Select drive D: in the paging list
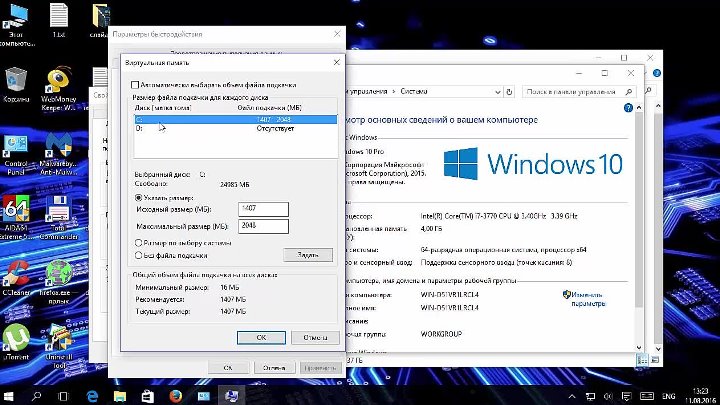The width and height of the screenshot is (720, 405). coord(236,129)
